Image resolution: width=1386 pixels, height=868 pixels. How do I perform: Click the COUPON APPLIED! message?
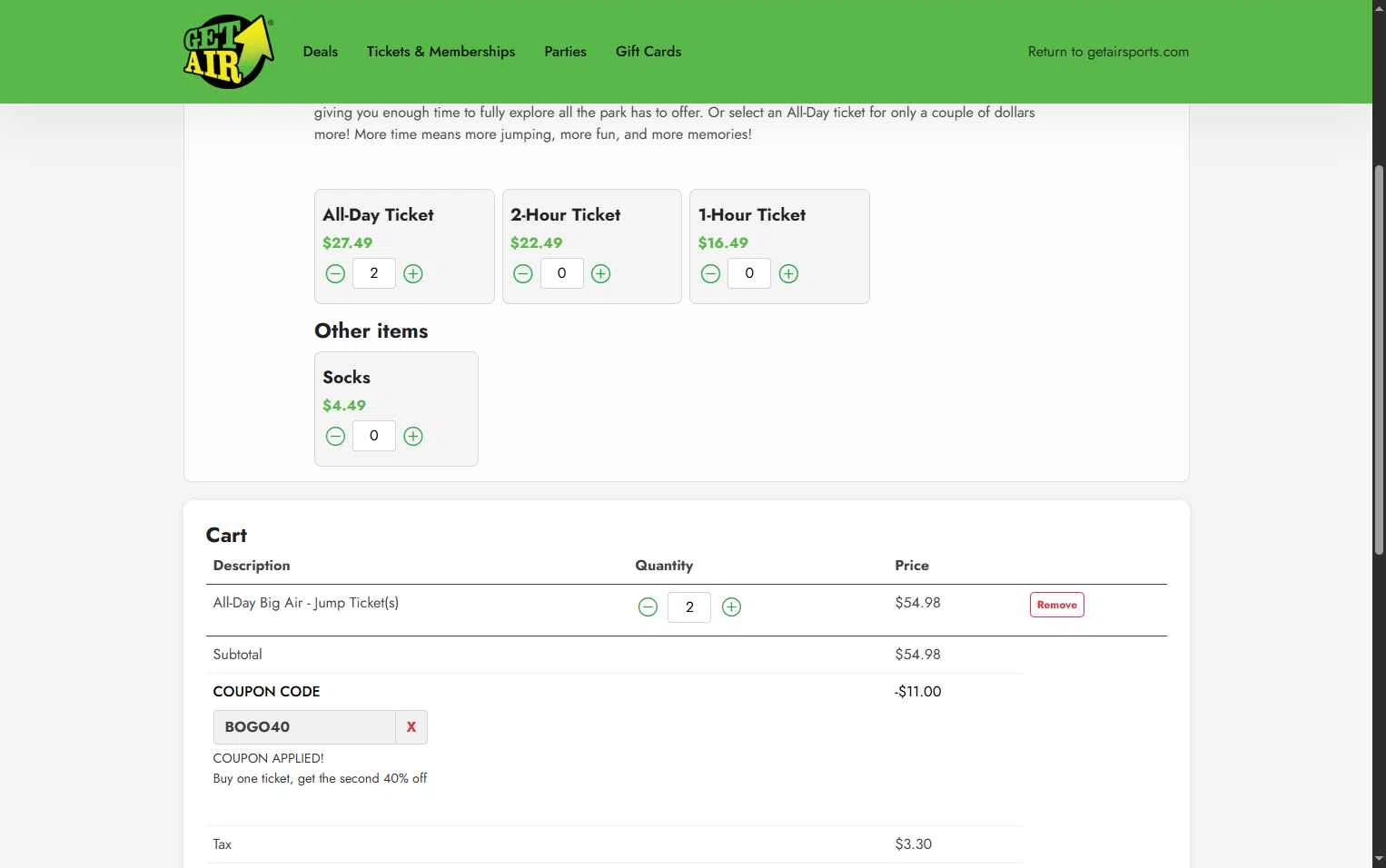268,758
